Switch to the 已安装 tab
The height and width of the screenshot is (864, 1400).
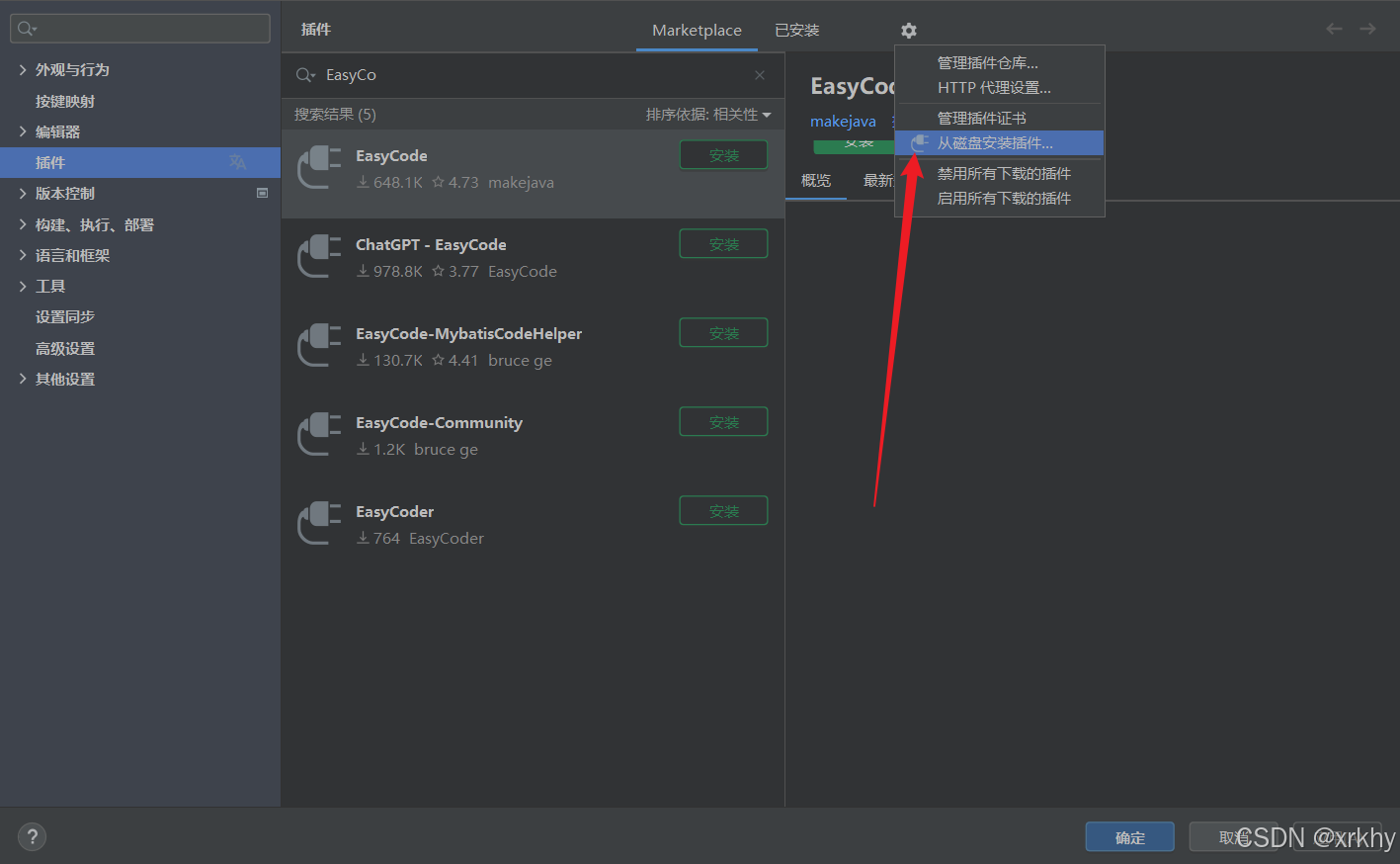(x=797, y=30)
